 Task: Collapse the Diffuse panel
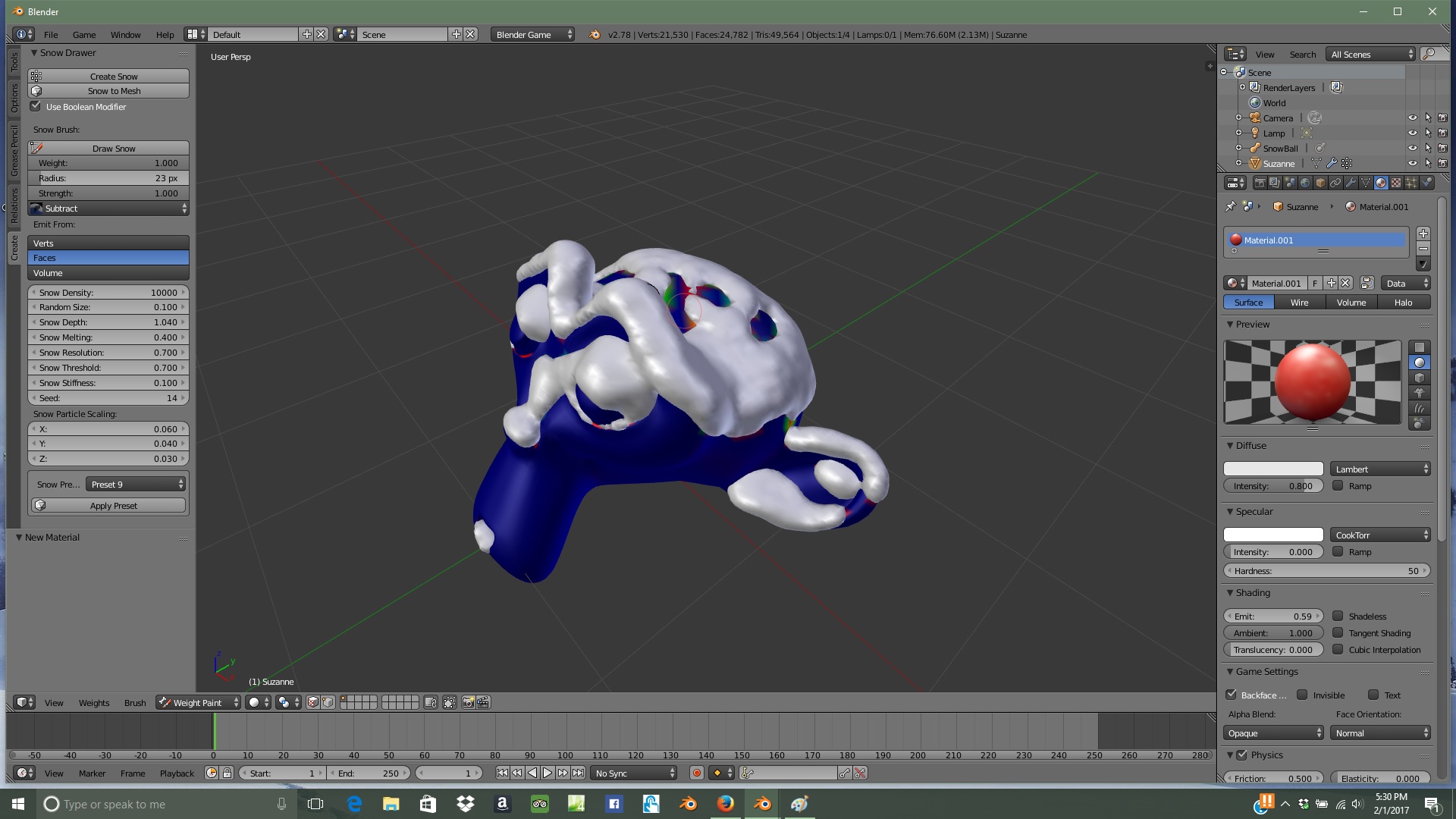pos(1230,445)
